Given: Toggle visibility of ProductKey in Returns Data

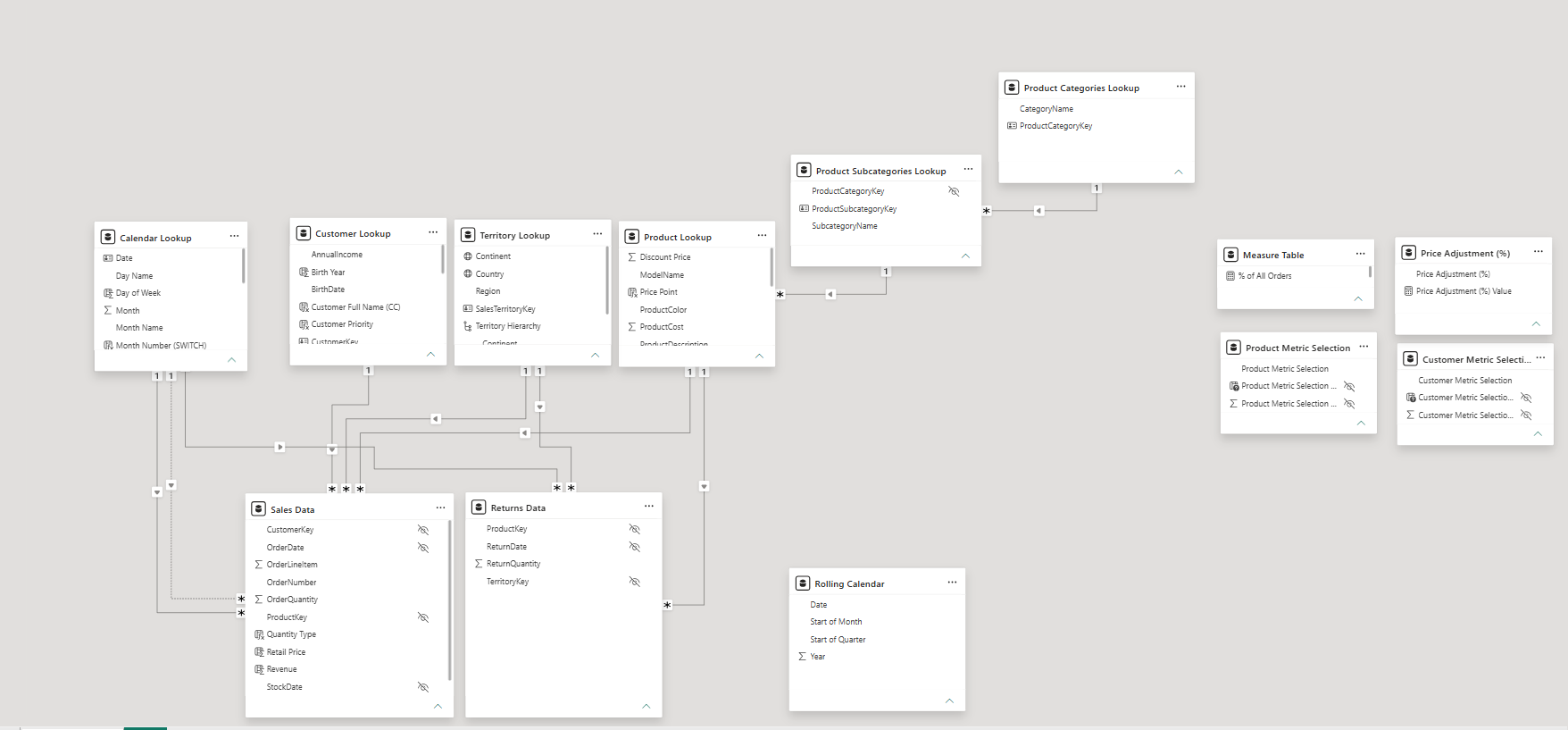Looking at the screenshot, I should click(635, 529).
